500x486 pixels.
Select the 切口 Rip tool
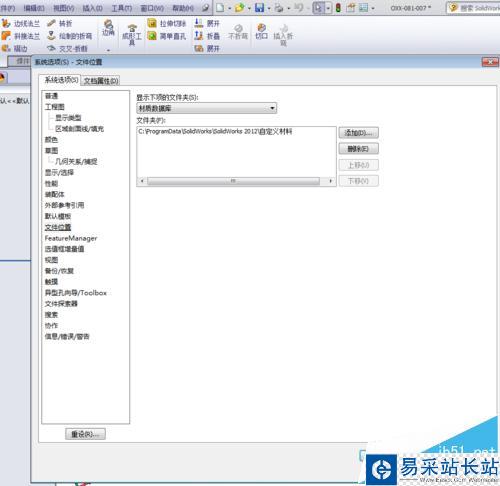click(261, 31)
